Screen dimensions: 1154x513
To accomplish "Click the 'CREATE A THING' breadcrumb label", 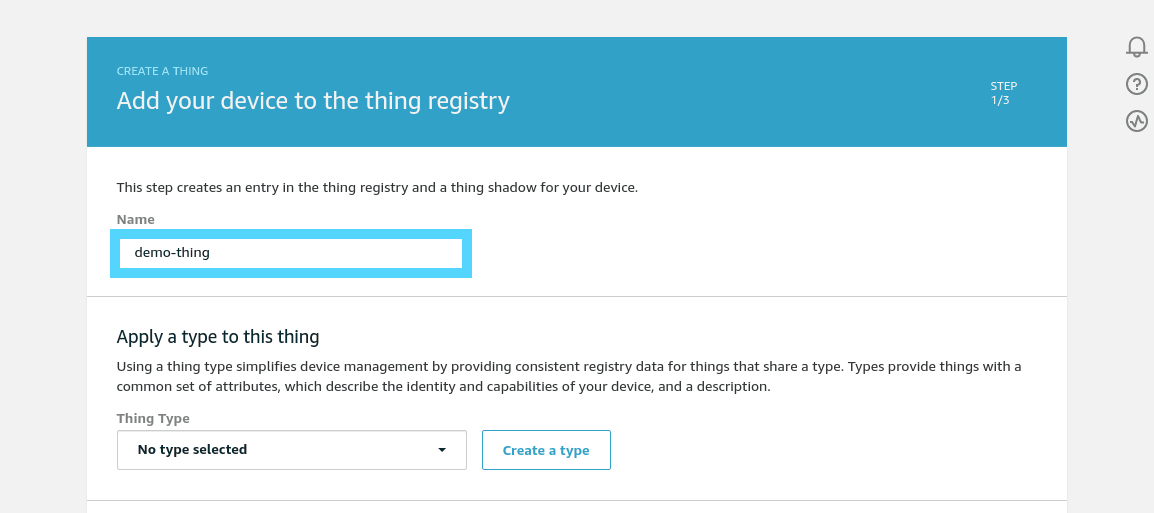I will 162,71.
